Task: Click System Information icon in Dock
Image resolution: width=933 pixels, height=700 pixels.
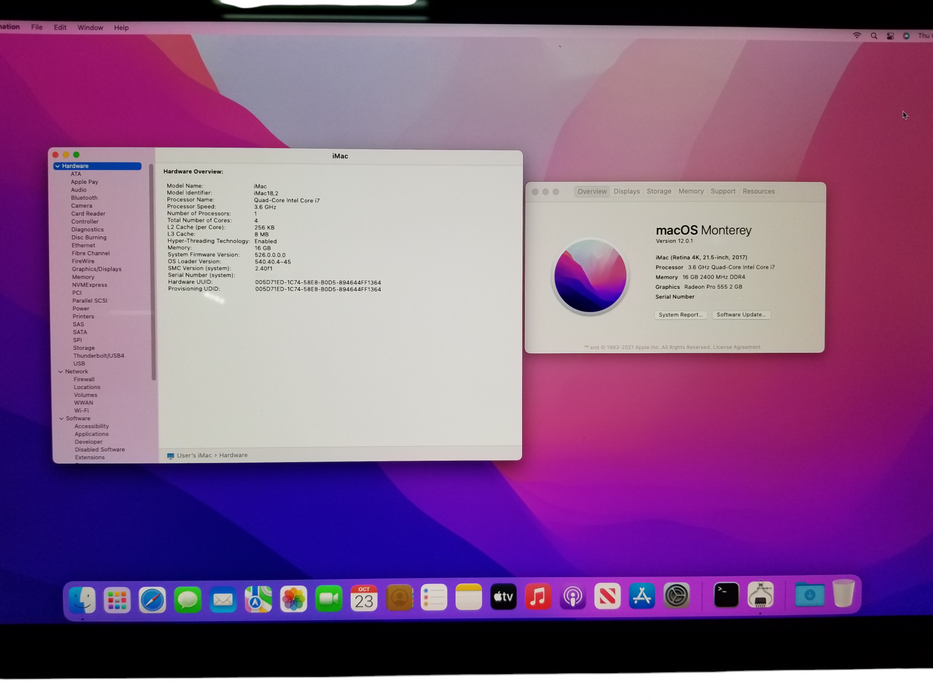Action: (760, 595)
